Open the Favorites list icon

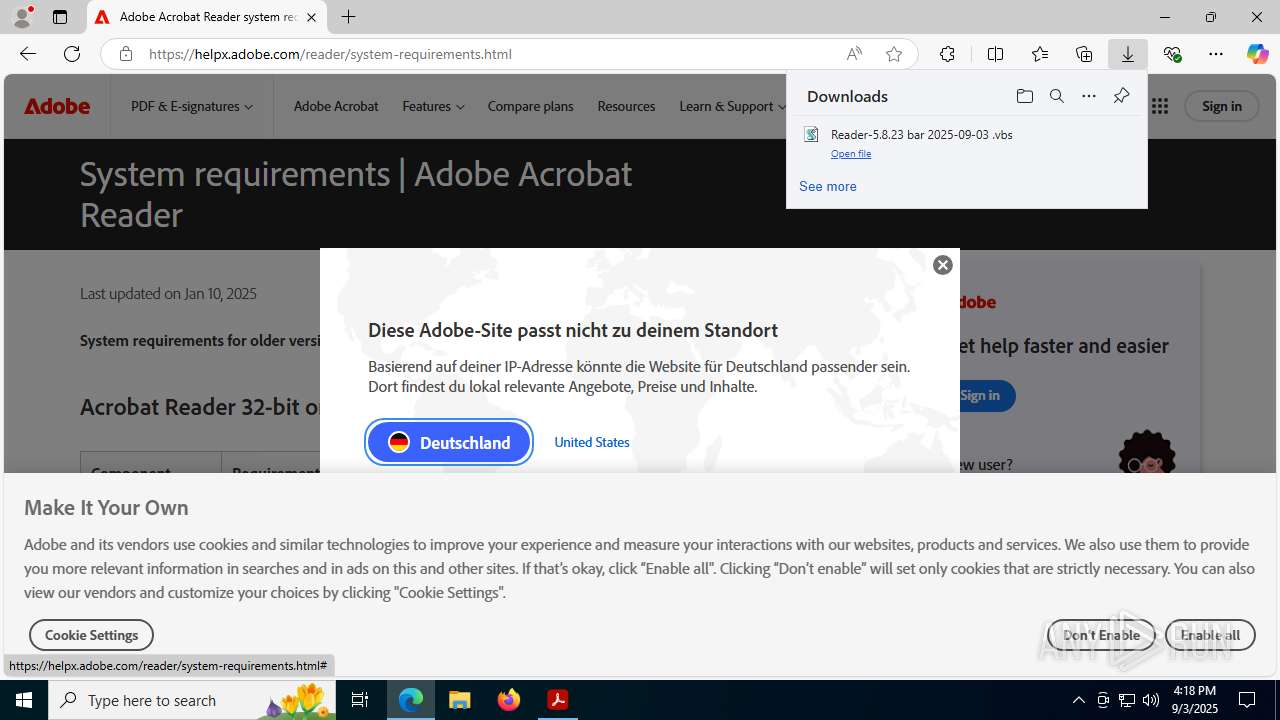click(1040, 54)
